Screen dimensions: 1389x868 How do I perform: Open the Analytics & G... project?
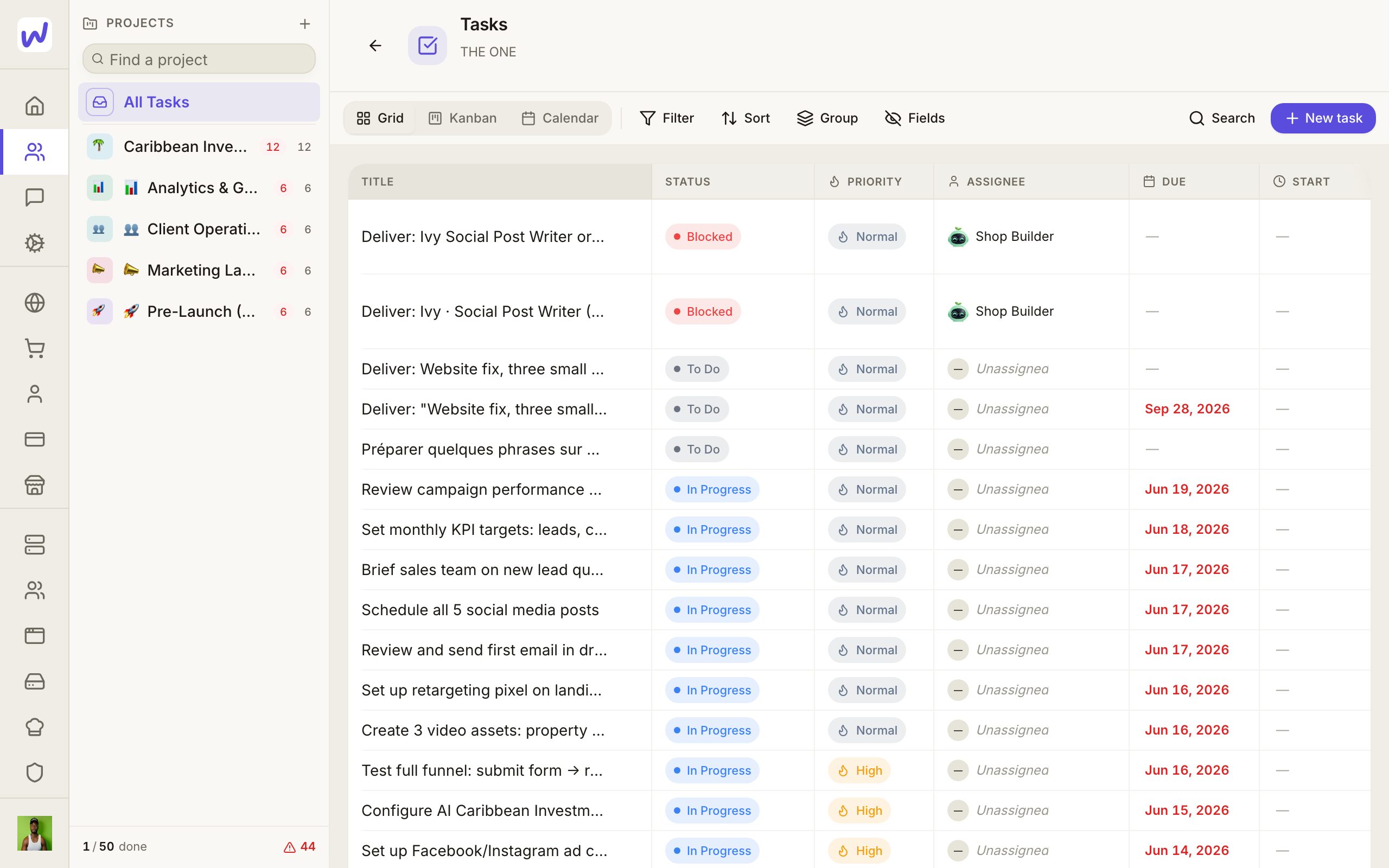coord(199,188)
